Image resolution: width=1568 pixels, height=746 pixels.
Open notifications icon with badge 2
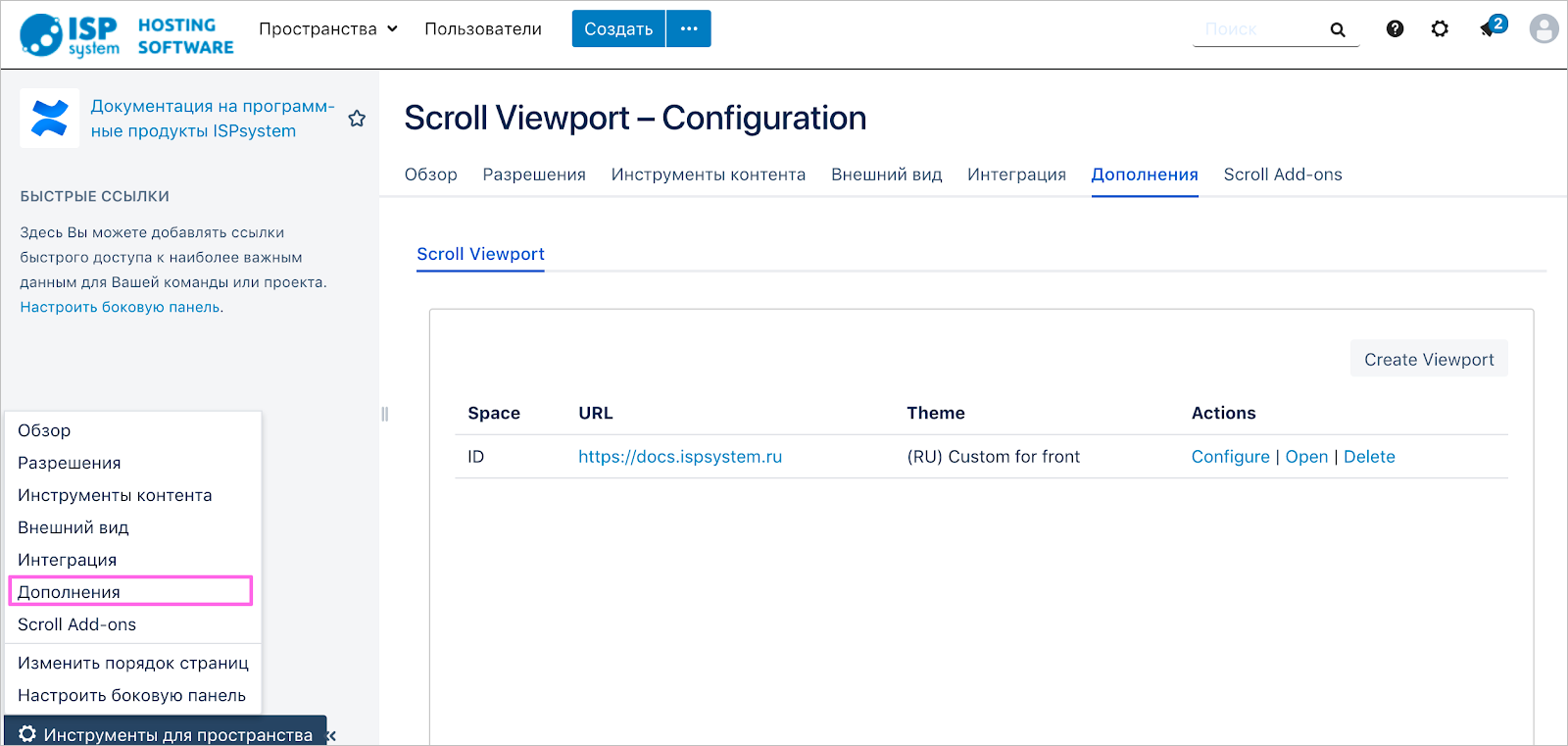1491,27
